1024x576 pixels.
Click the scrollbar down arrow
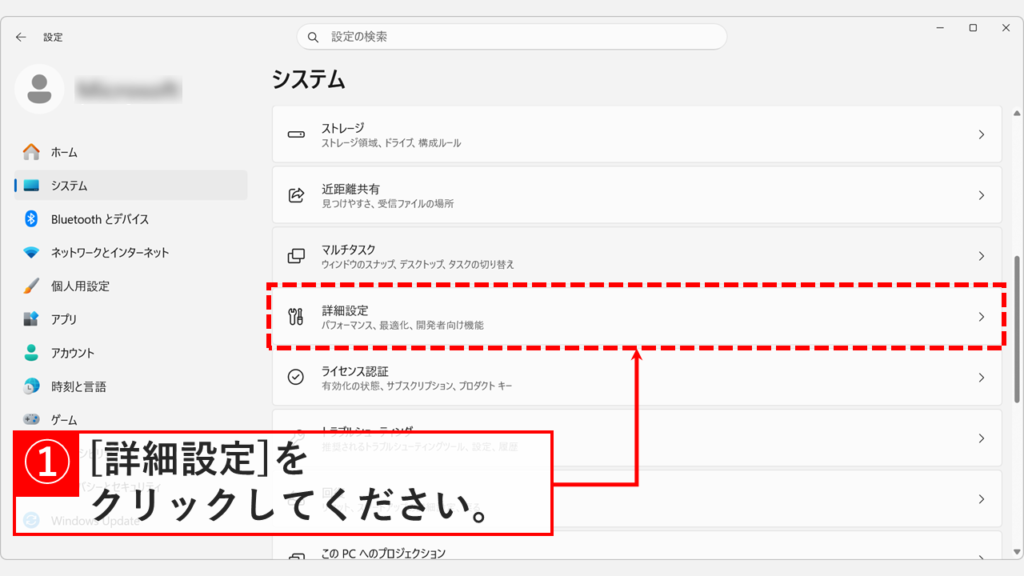point(1016,552)
